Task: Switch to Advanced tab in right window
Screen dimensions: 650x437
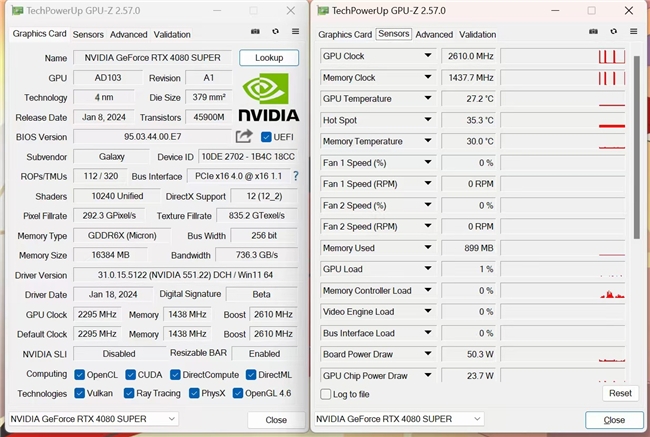Action: click(434, 34)
